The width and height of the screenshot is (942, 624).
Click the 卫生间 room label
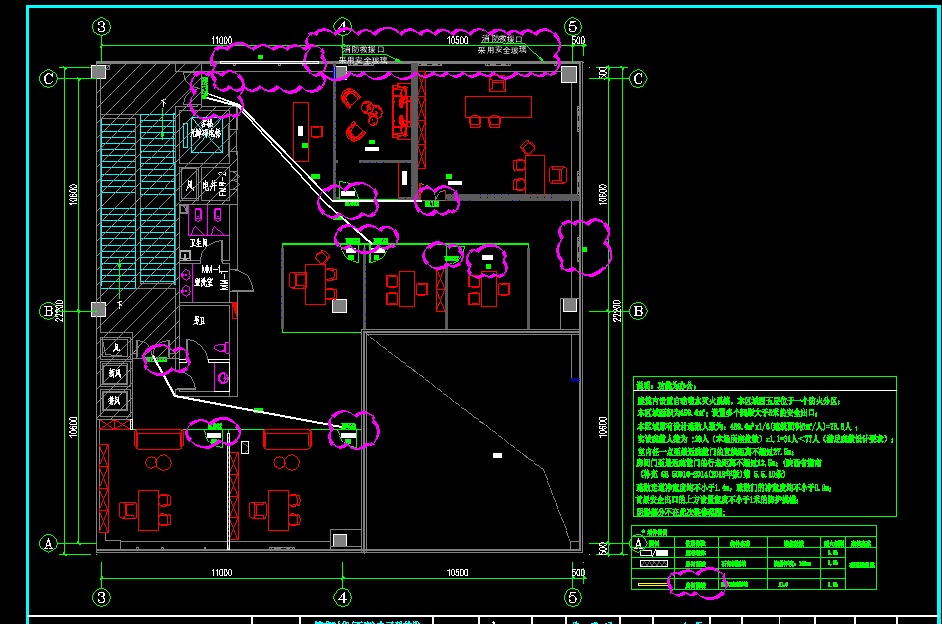tap(199, 243)
